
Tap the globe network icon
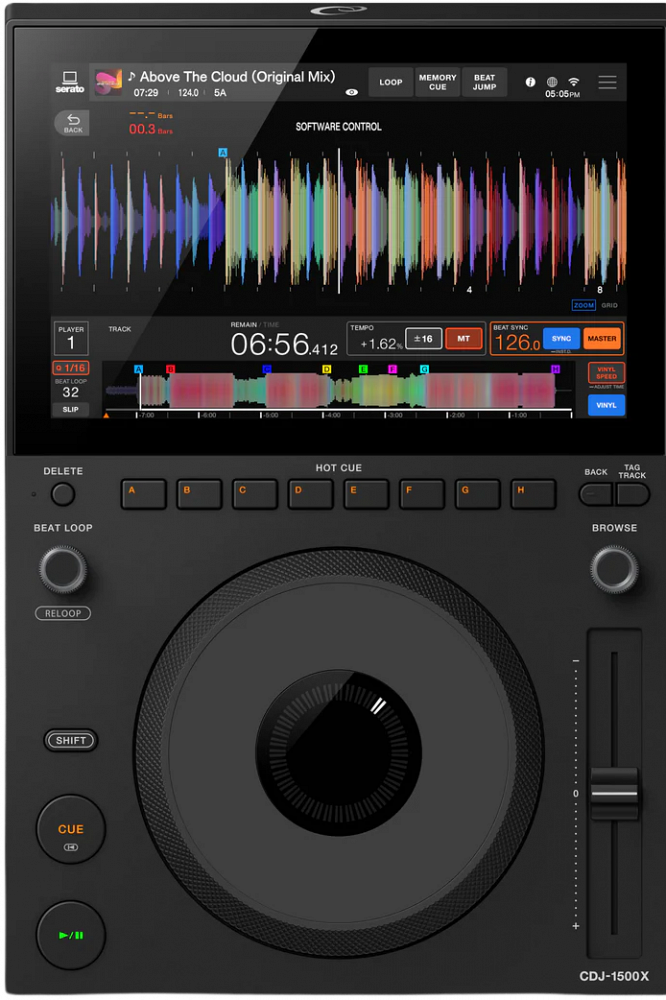(552, 82)
